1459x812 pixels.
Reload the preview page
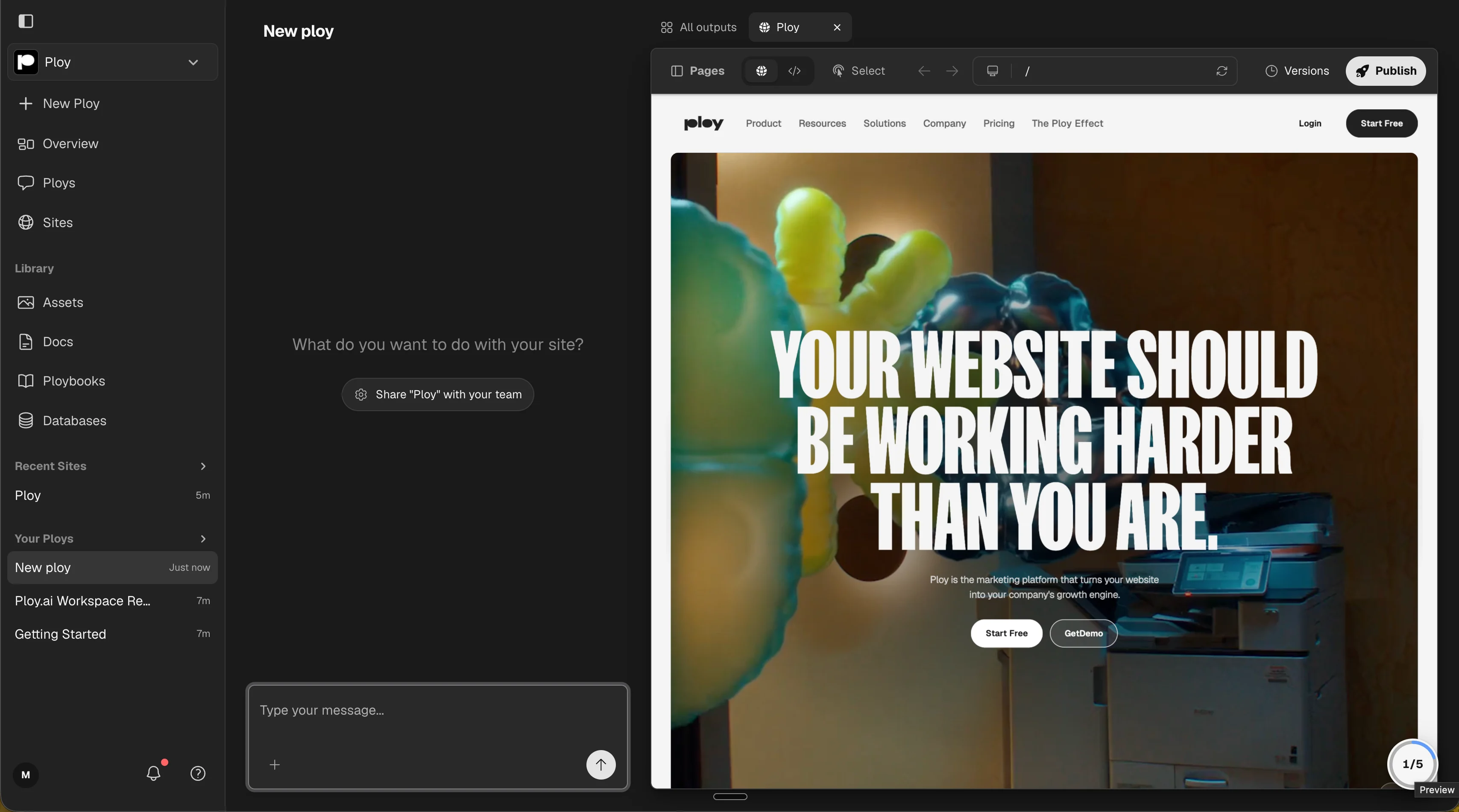1222,71
